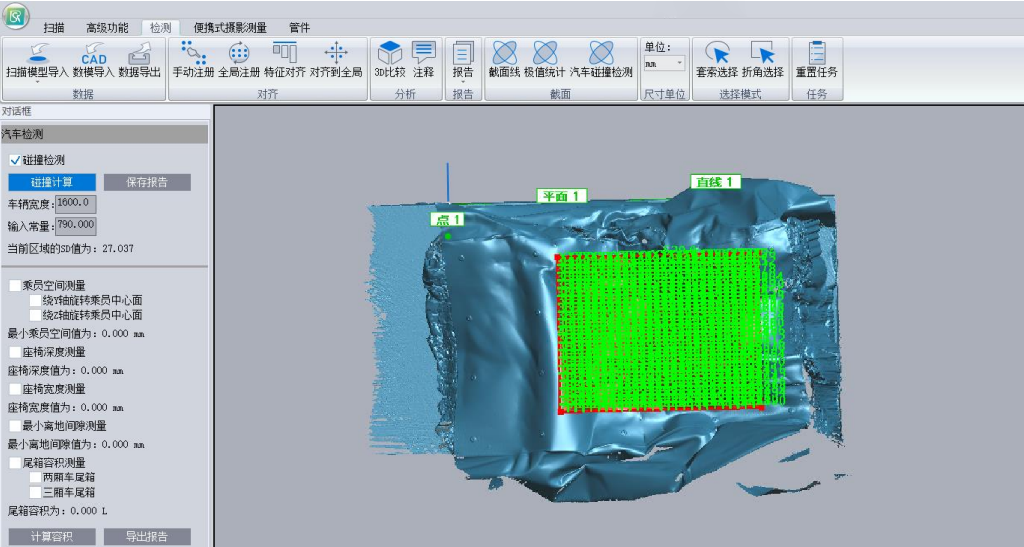Select the 特征对齐 feature alignment tool

pos(285,54)
